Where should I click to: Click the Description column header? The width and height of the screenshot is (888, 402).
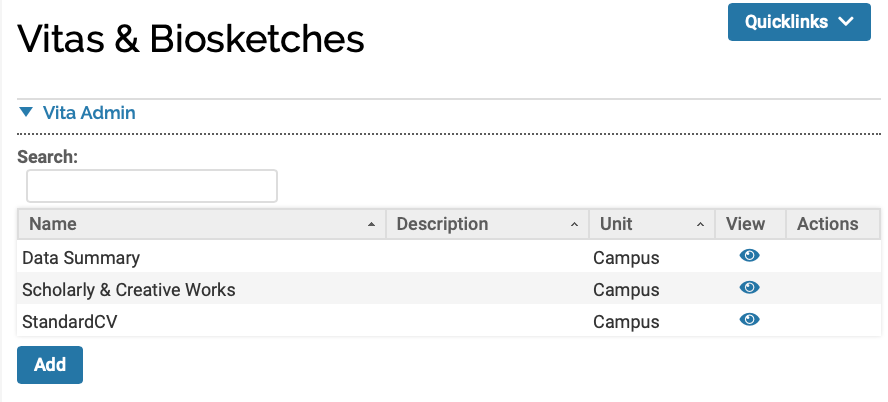(442, 224)
